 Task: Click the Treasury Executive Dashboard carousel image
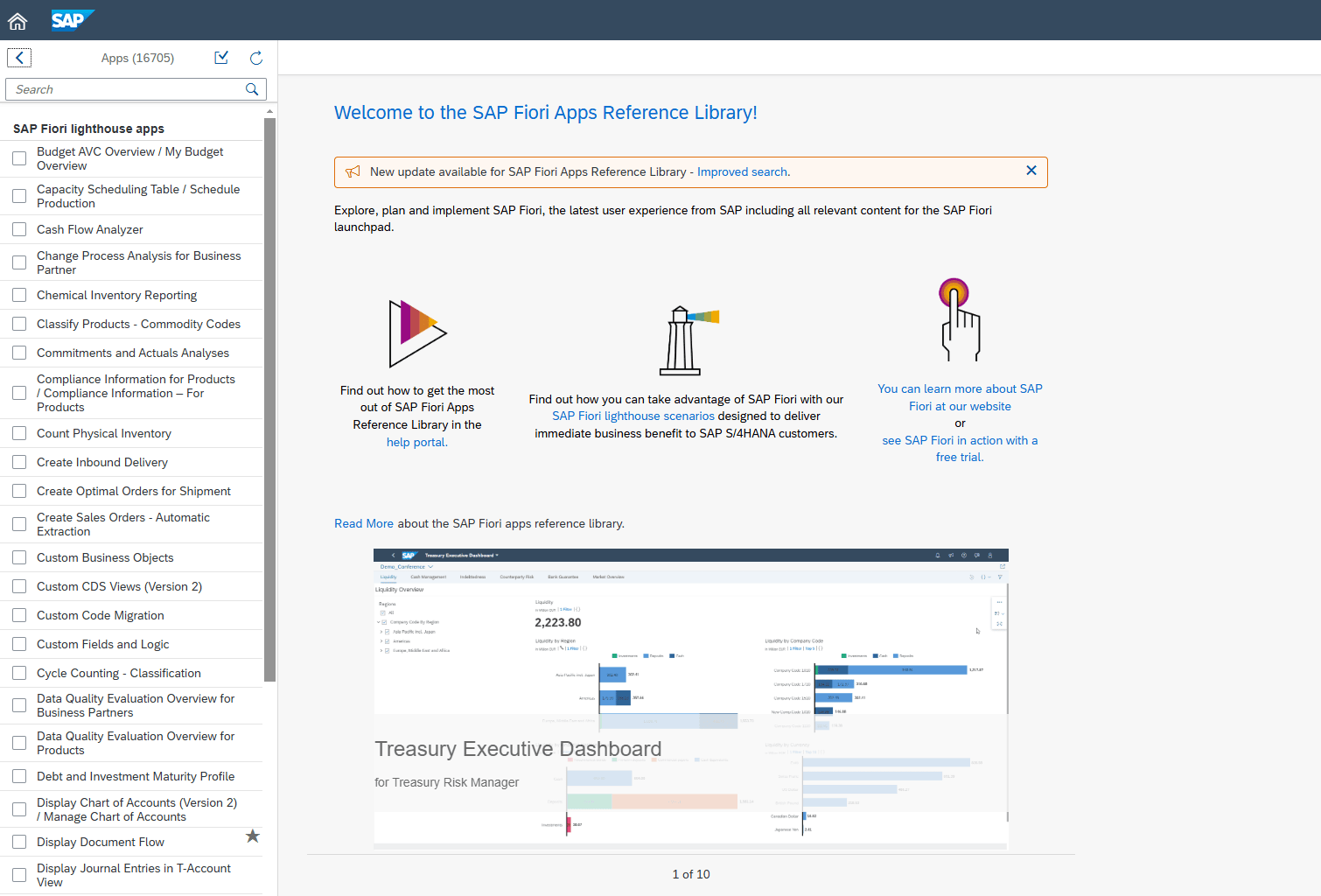click(691, 698)
